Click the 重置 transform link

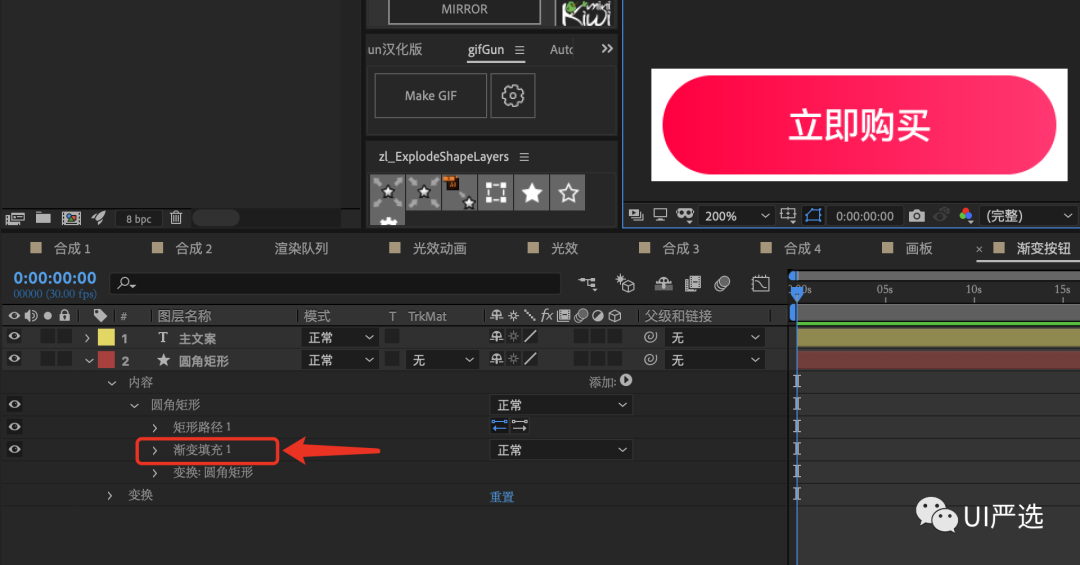tap(501, 497)
